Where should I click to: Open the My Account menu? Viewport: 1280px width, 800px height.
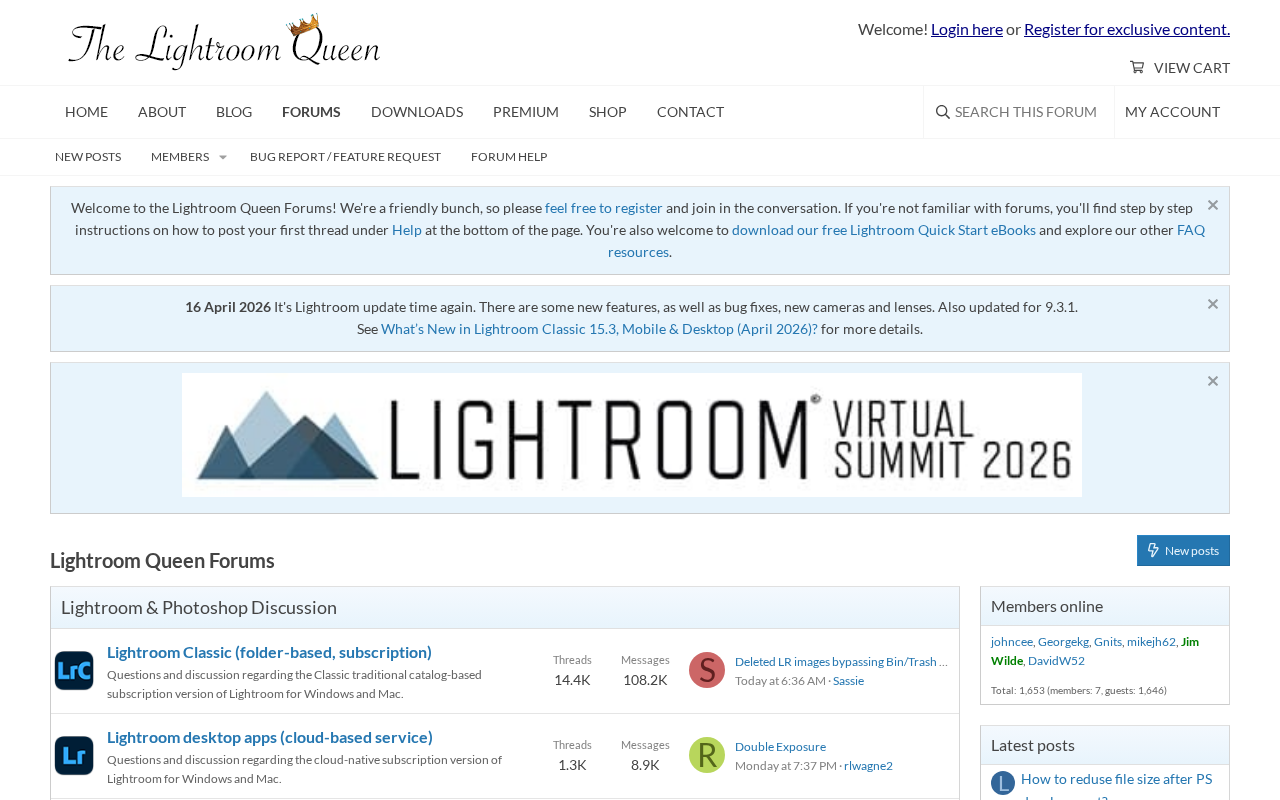click(1172, 112)
